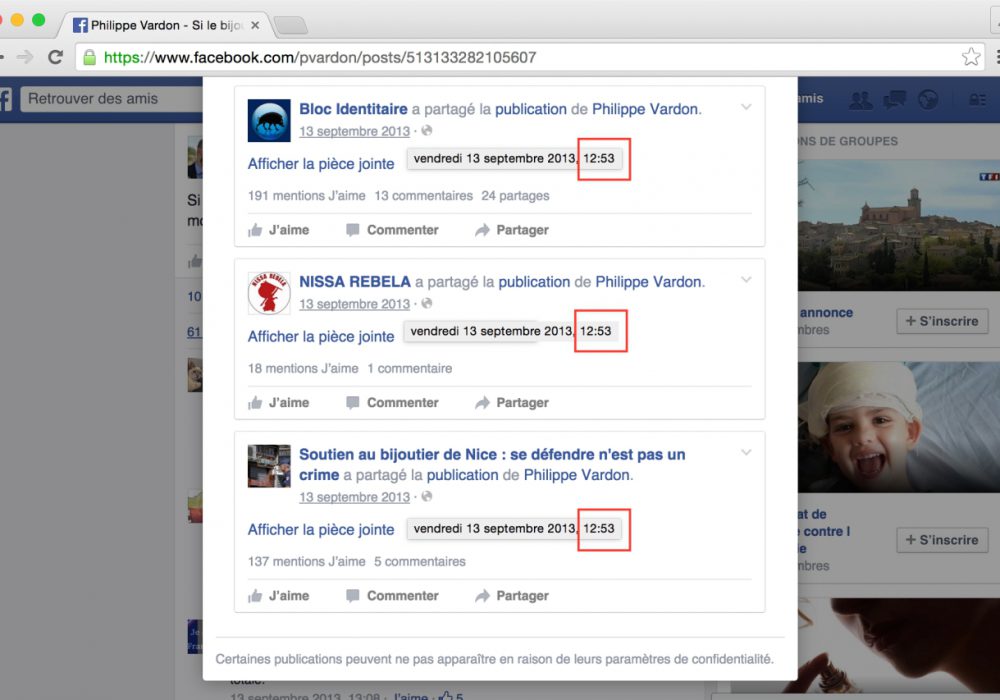
Task: Open the Facebook notifications globe icon
Action: tap(928, 99)
